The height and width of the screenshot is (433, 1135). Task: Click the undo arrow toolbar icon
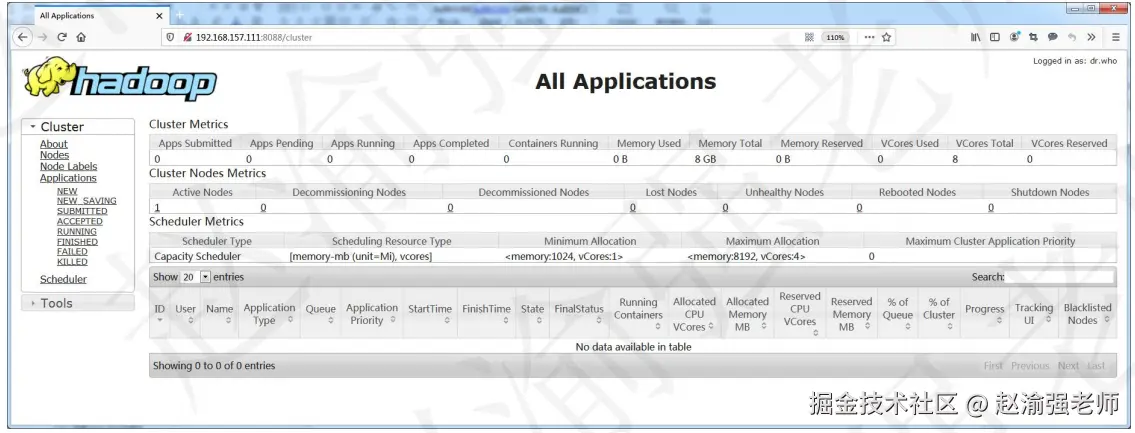(1072, 37)
